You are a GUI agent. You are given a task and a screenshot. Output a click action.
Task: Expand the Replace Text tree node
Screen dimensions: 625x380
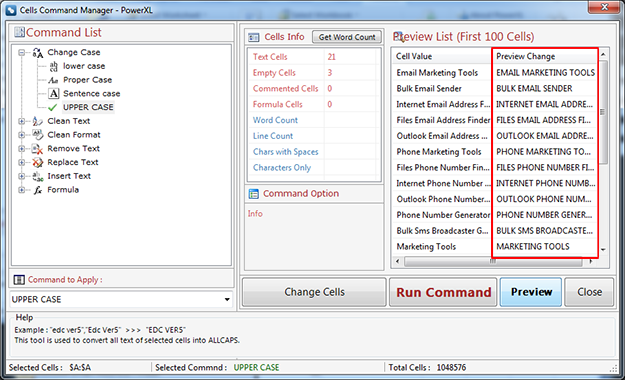click(x=22, y=162)
